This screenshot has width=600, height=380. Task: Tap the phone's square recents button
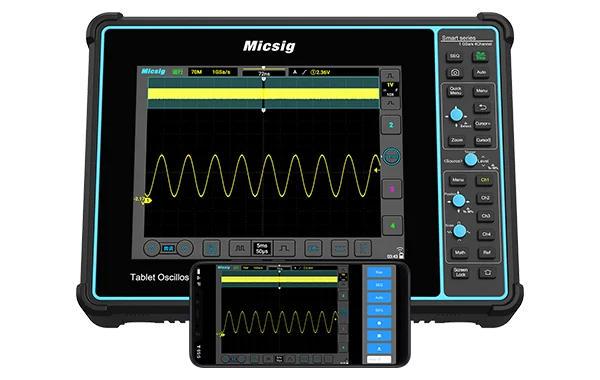click(379, 336)
